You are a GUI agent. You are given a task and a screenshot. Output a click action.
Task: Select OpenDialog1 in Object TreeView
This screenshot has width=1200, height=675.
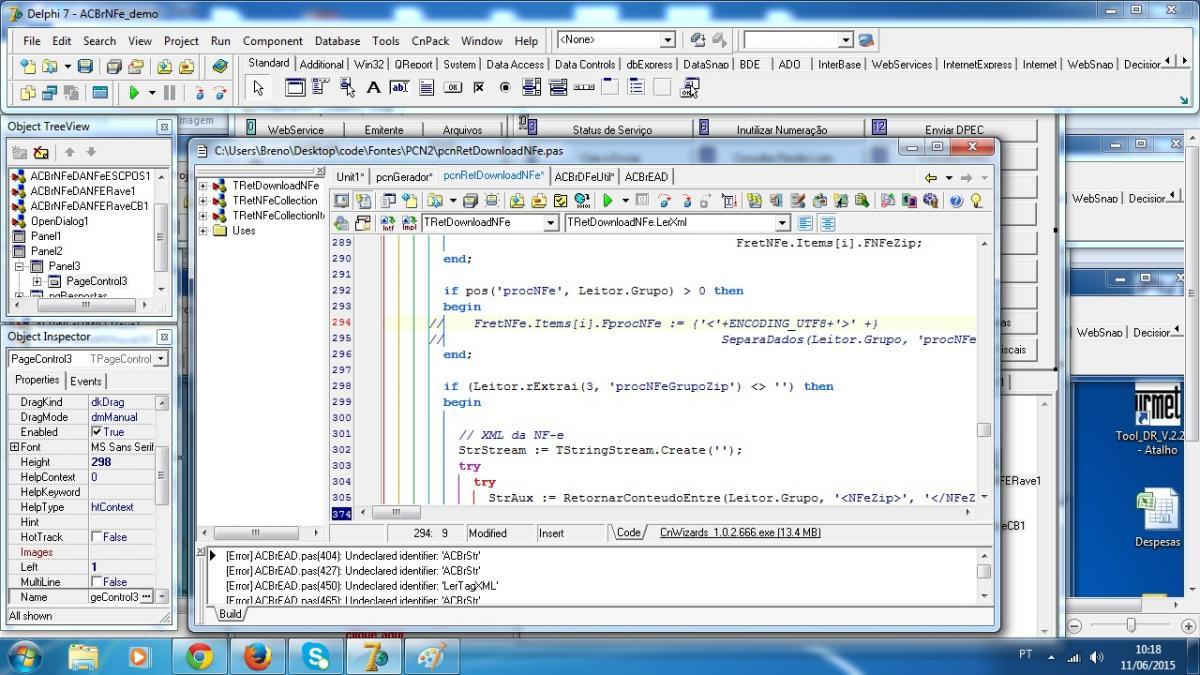tap(59, 221)
